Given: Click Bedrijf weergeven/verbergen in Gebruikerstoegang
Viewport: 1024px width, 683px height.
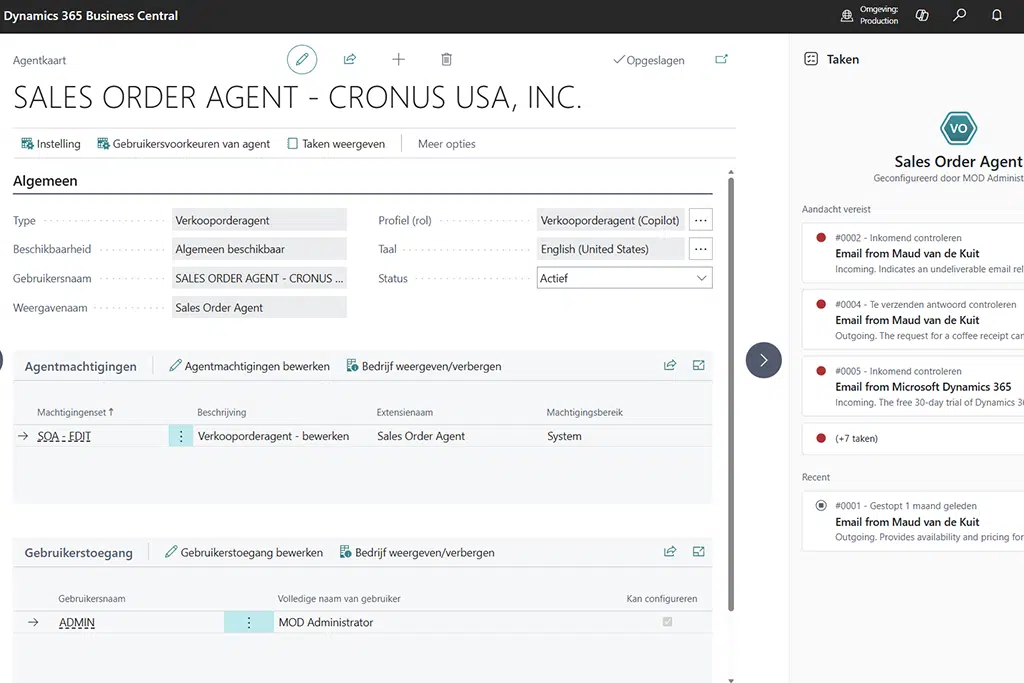Looking at the screenshot, I should pos(417,552).
